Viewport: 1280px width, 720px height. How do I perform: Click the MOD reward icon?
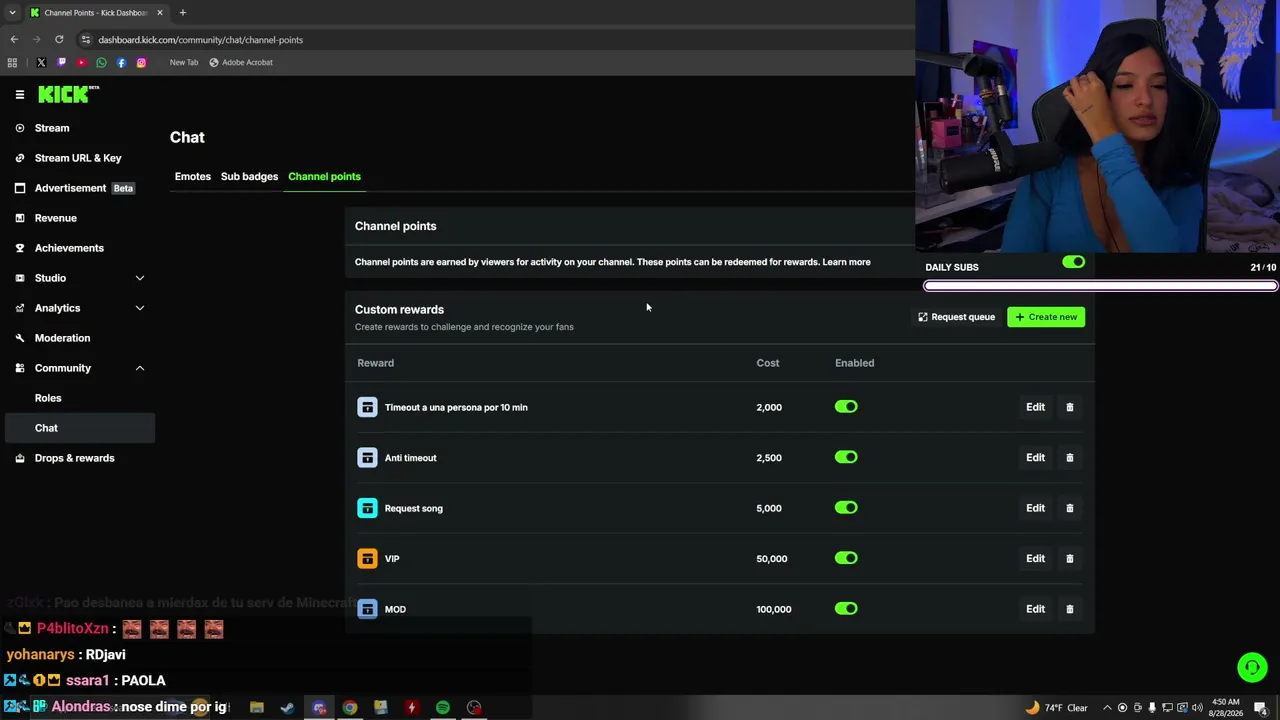pos(367,609)
